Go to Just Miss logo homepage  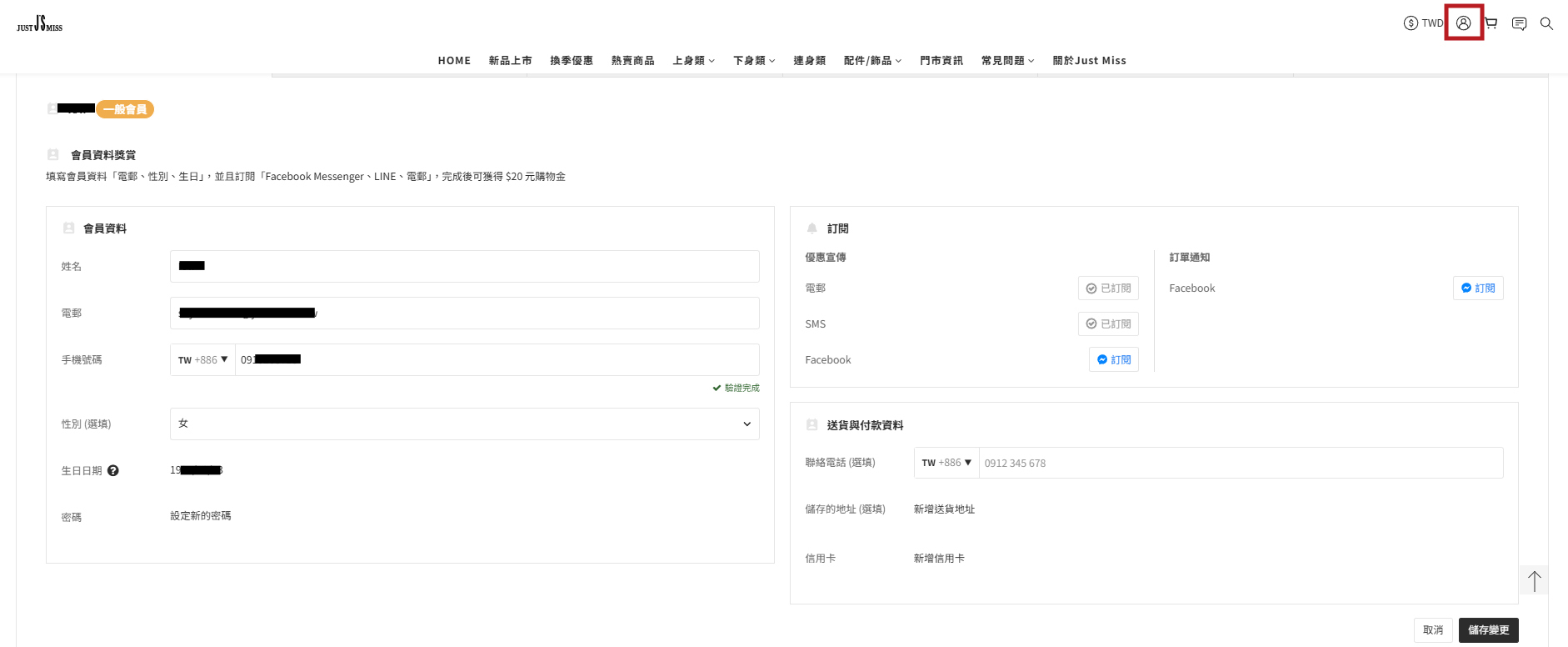pos(40,23)
